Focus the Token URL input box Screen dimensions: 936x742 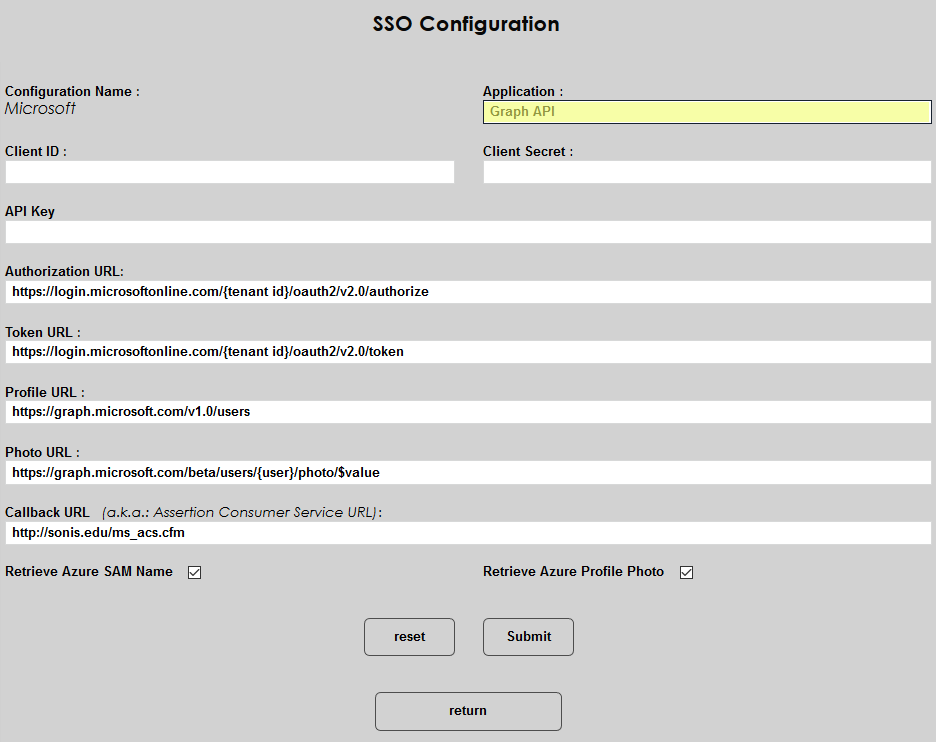pyautogui.click(x=468, y=352)
